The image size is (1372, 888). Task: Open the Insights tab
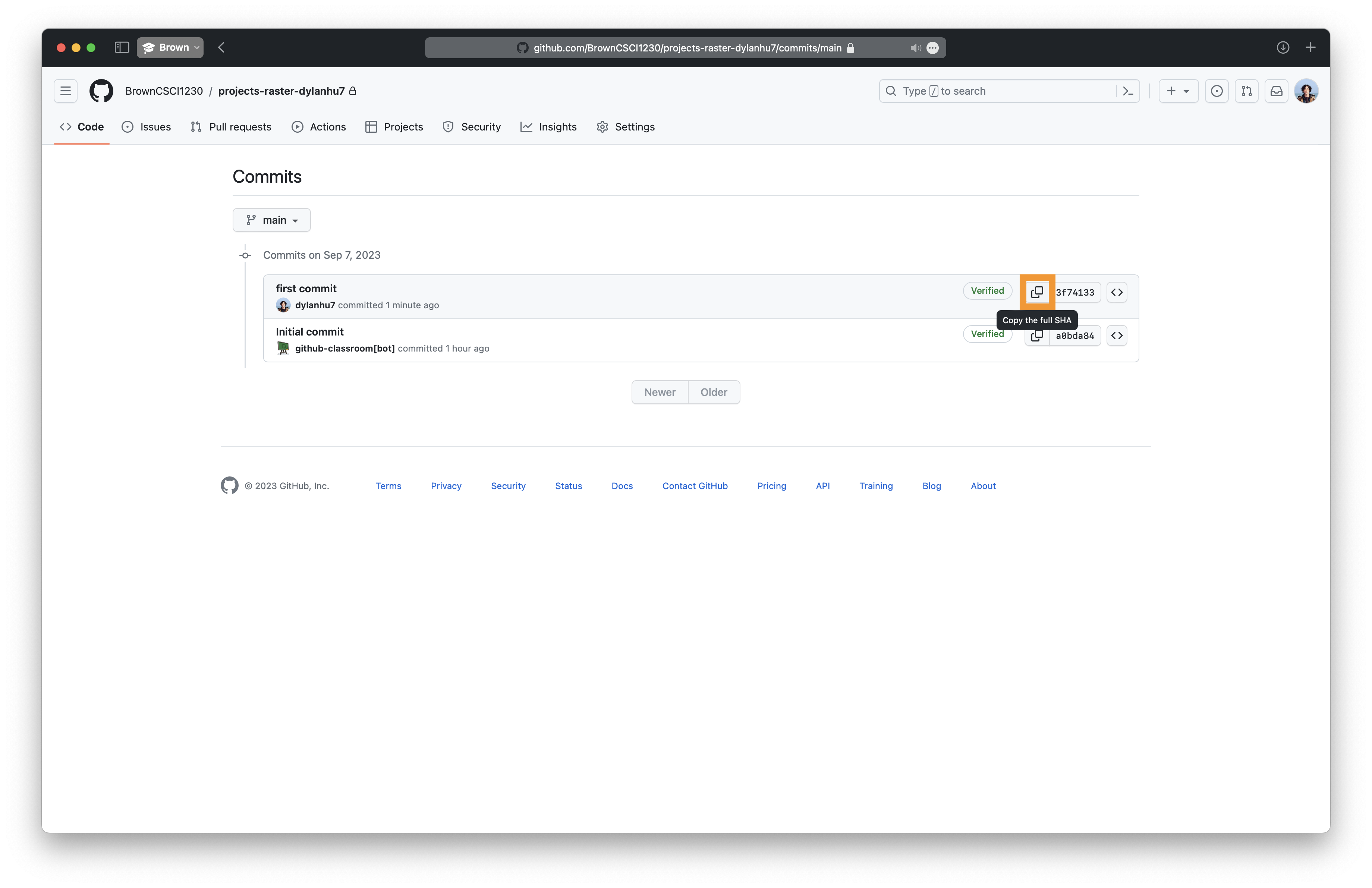[548, 127]
